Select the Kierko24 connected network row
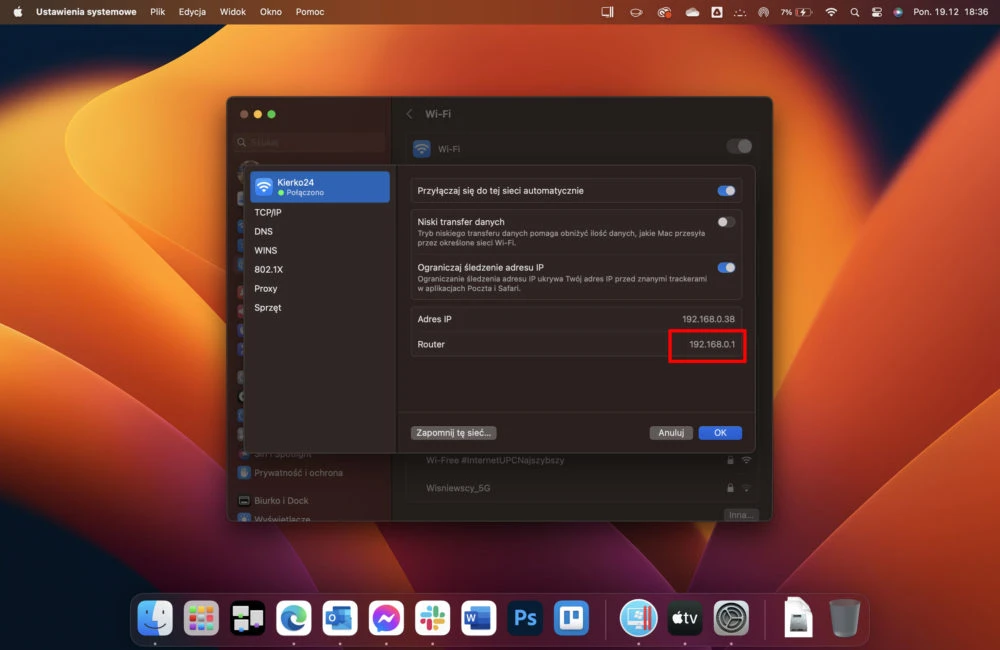The height and width of the screenshot is (650, 1000). click(320, 187)
